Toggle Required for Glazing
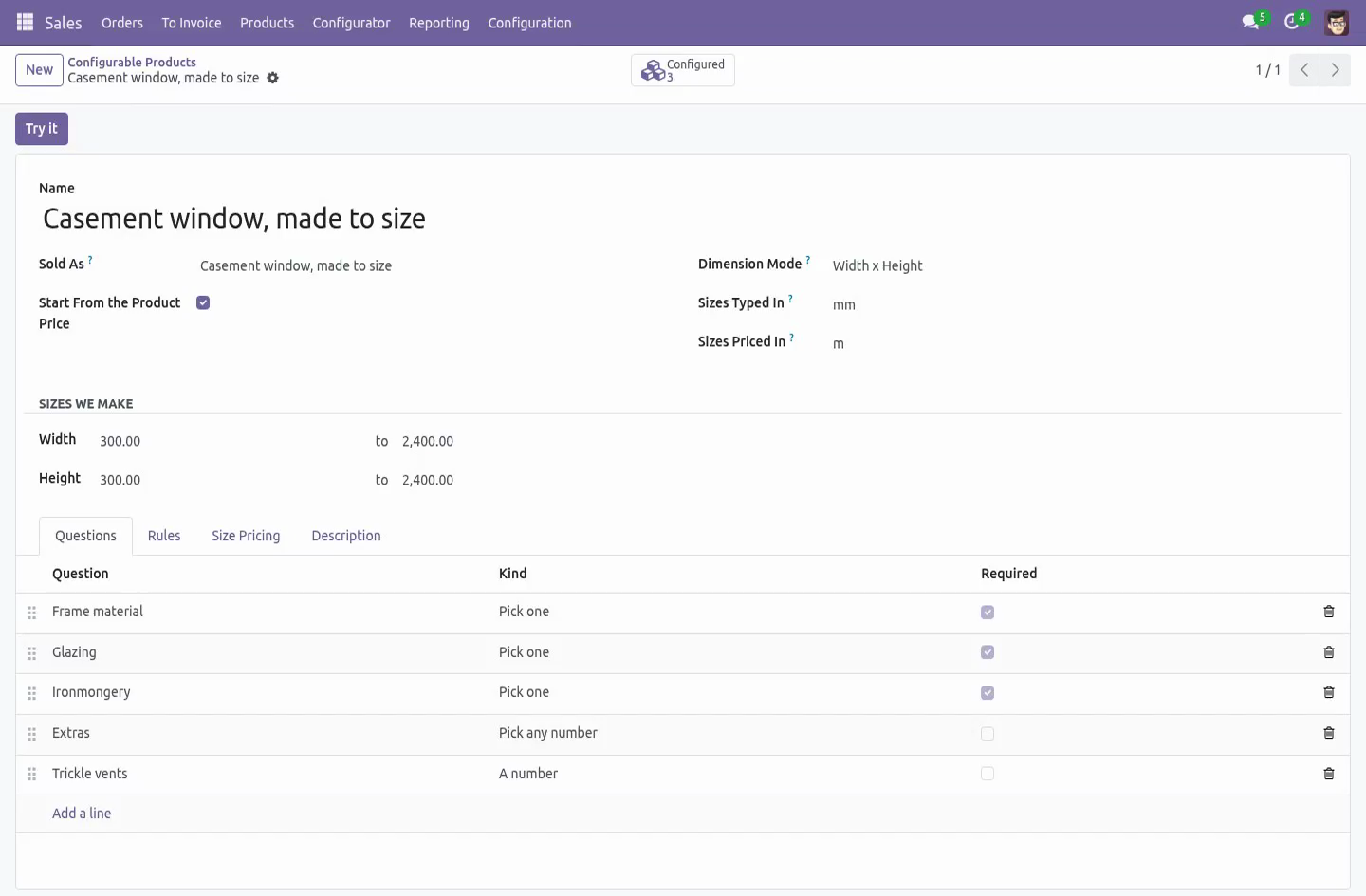The image size is (1366, 896). point(988,652)
